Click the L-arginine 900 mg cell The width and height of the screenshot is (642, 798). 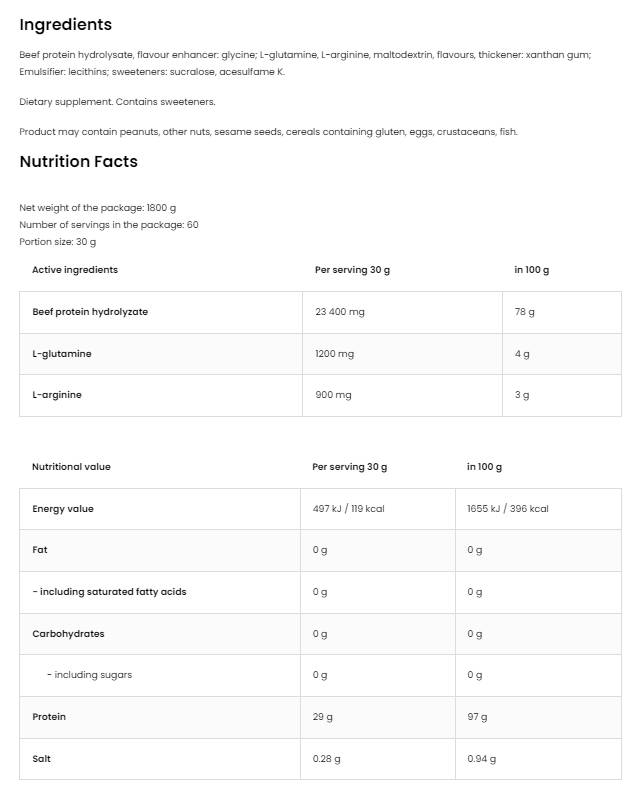334,395
